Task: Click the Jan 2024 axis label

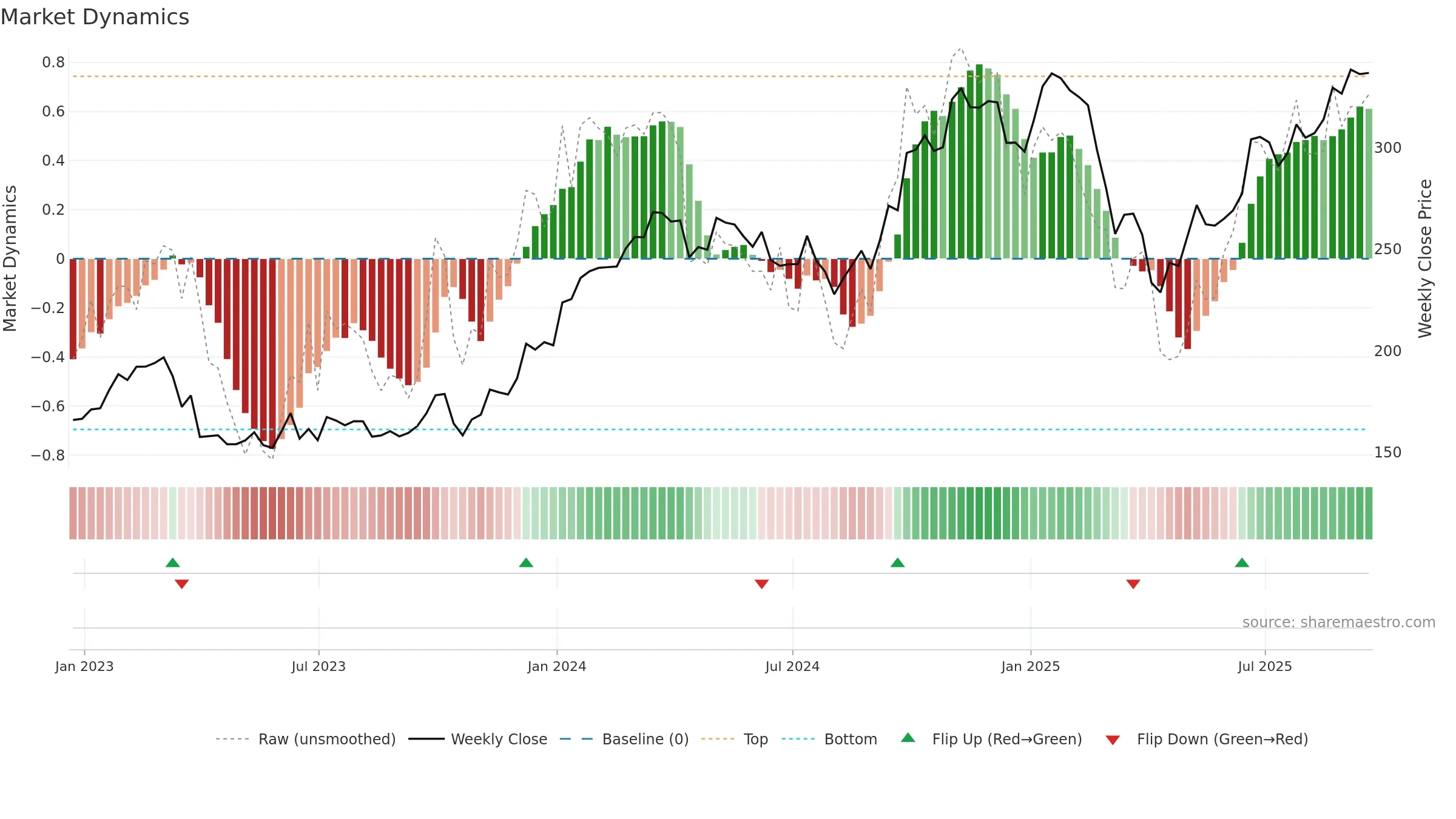Action: 557,666
